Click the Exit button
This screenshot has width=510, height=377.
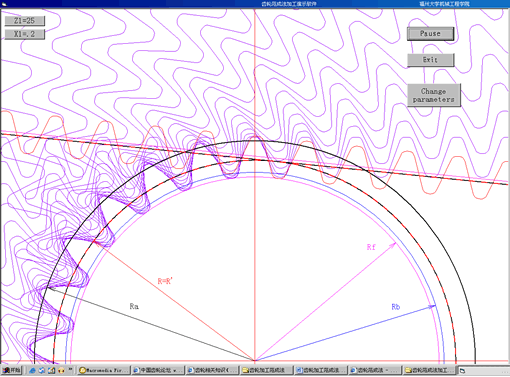click(430, 60)
